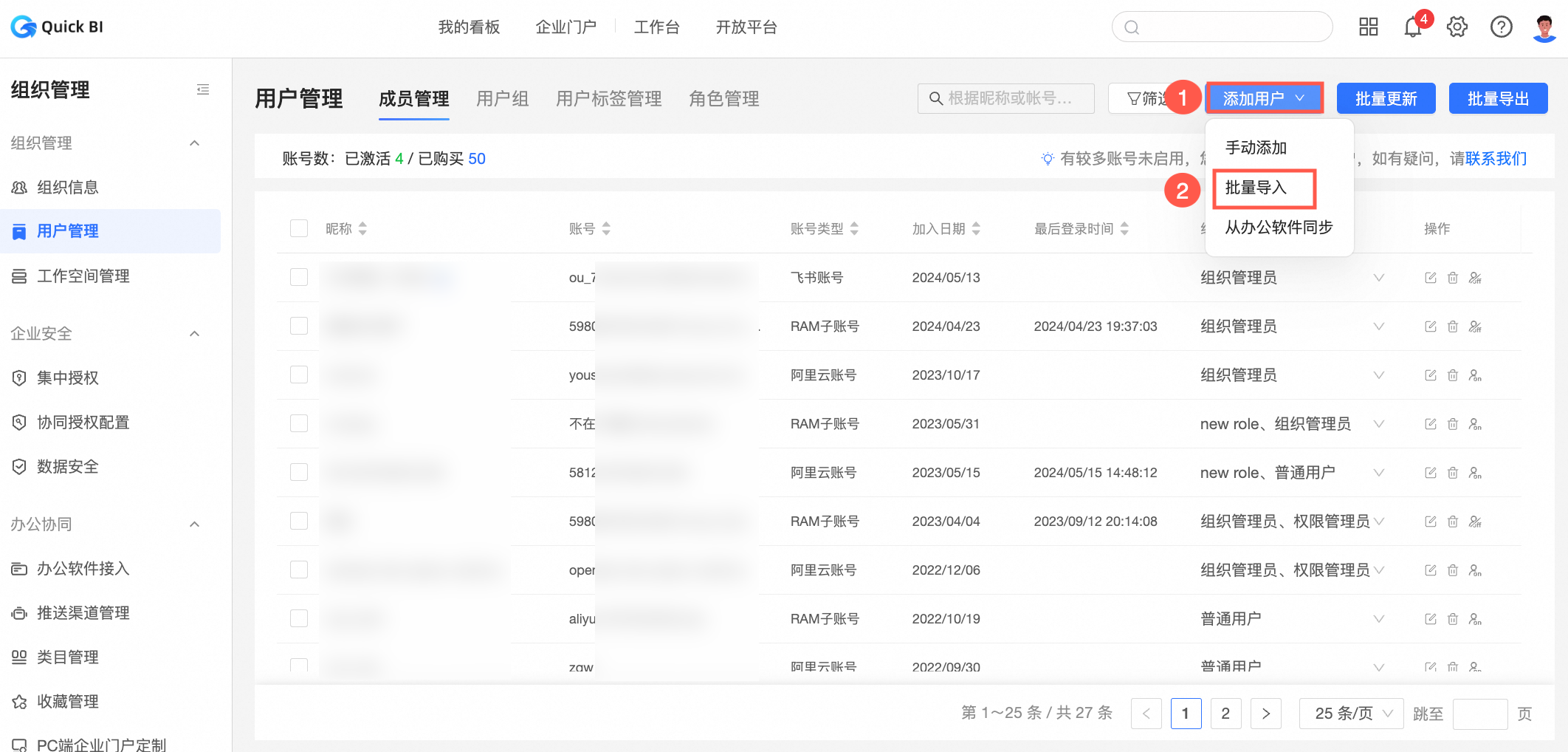Edit the user joined 2022/12/06
This screenshot has height=752, width=1568.
[x=1431, y=570]
